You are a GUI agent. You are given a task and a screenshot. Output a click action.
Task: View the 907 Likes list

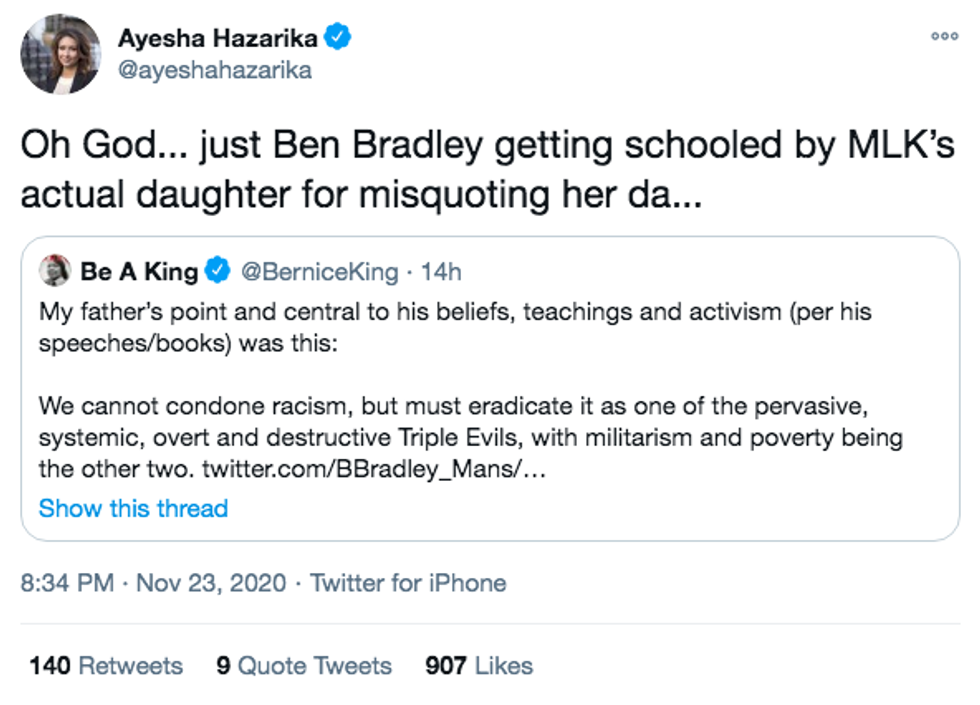click(x=479, y=666)
